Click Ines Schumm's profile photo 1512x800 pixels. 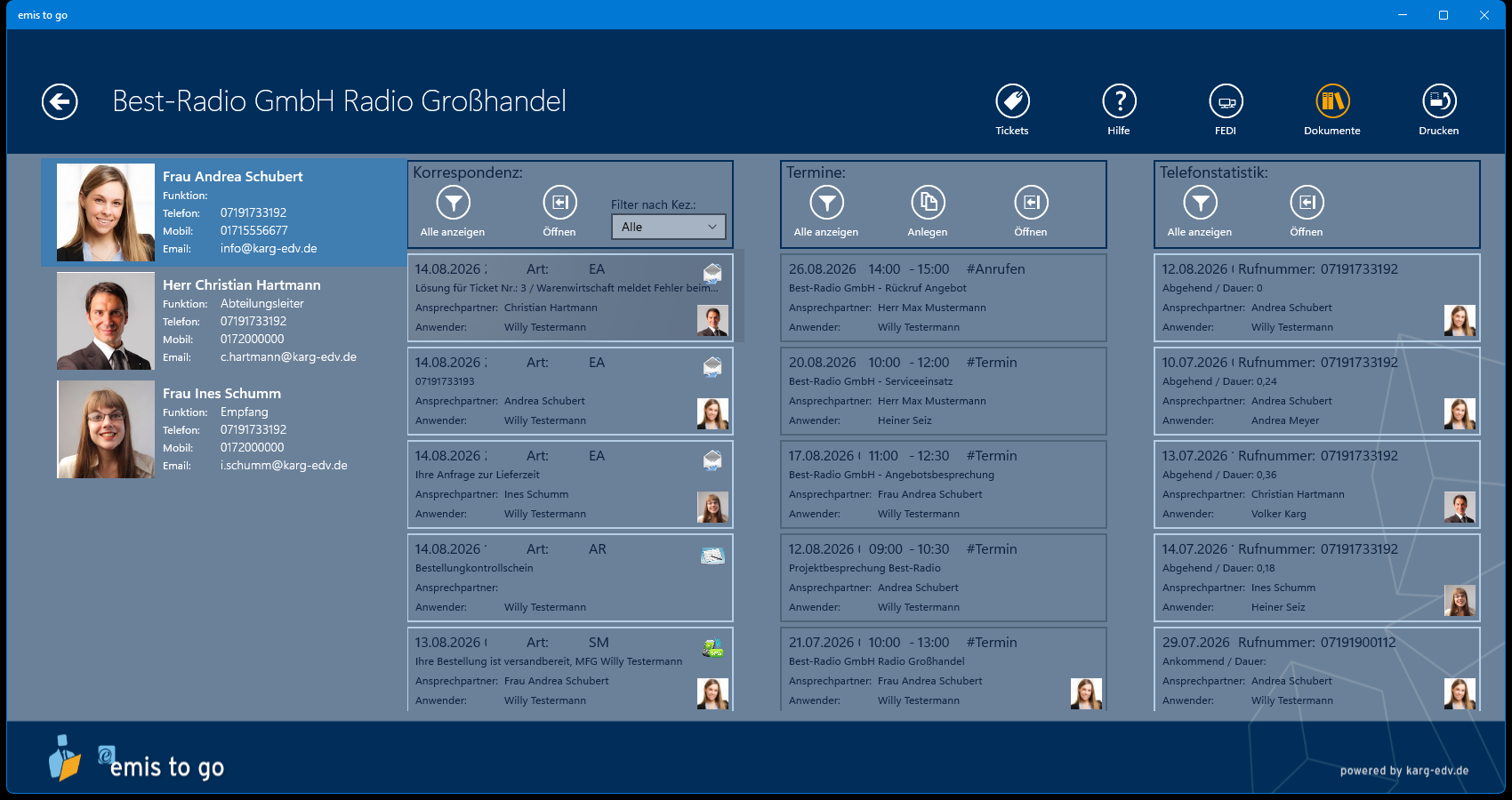point(106,429)
